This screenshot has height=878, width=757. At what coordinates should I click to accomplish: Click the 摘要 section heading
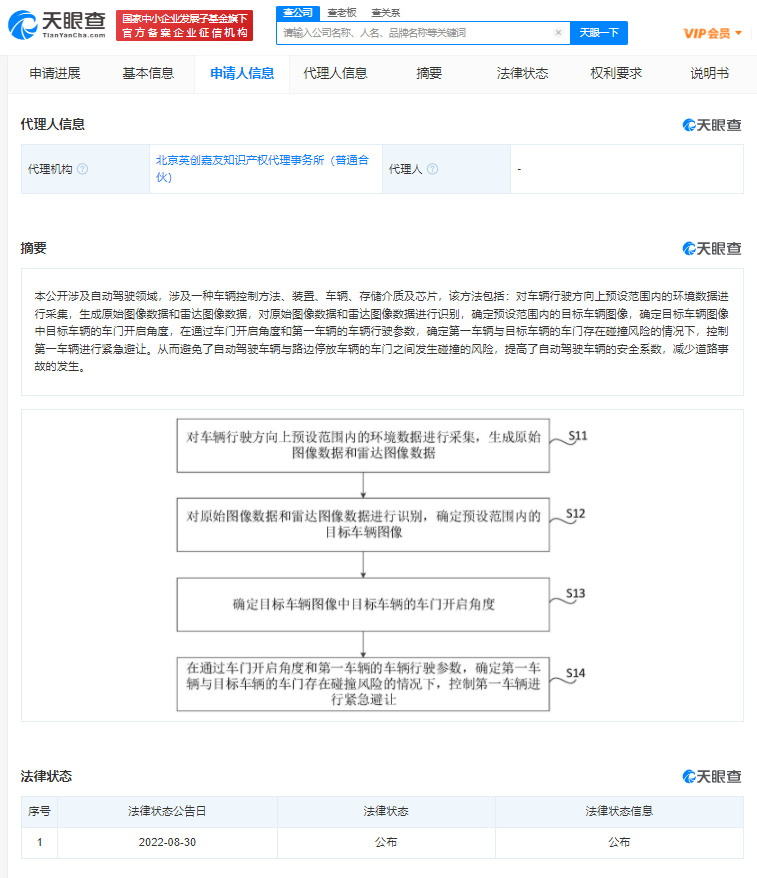point(34,248)
